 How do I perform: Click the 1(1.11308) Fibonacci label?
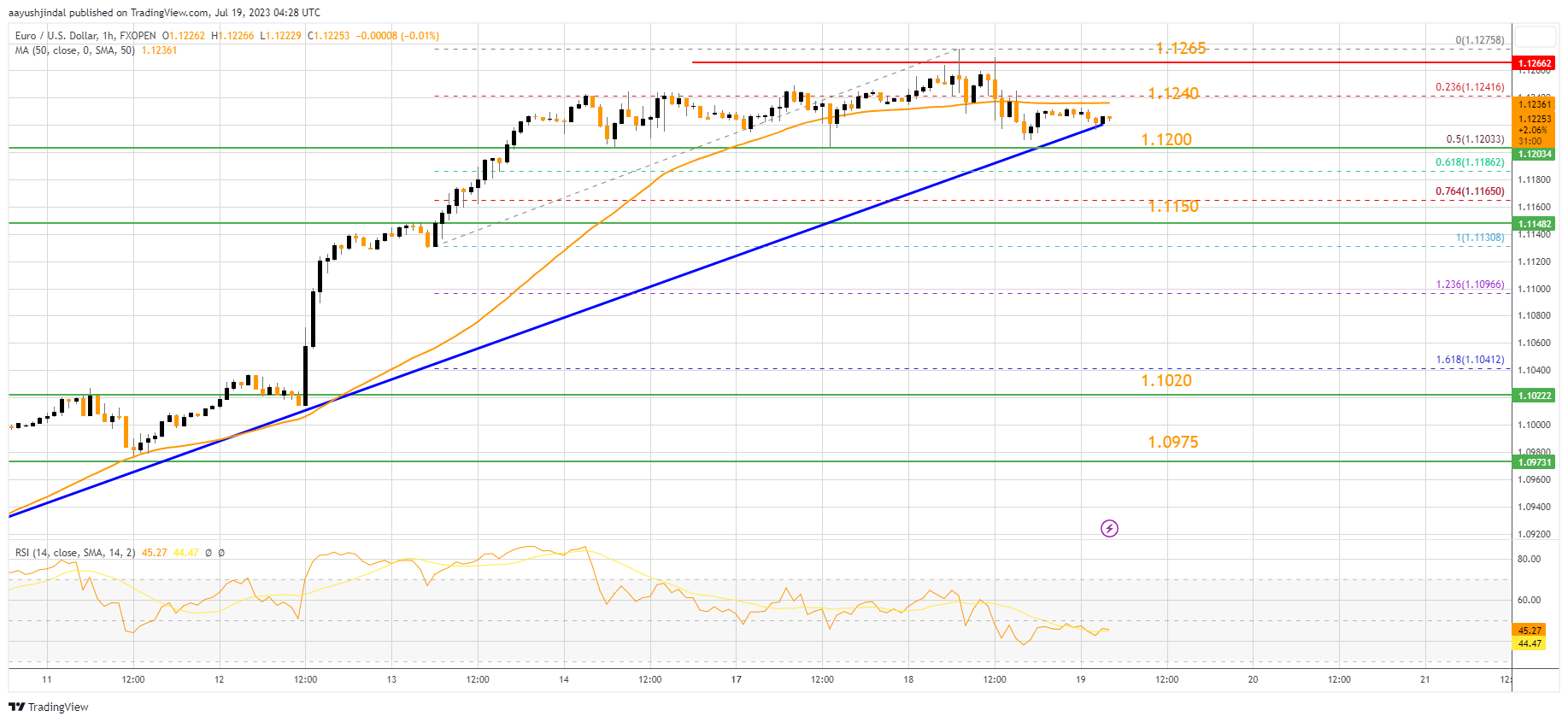pyautogui.click(x=1480, y=238)
